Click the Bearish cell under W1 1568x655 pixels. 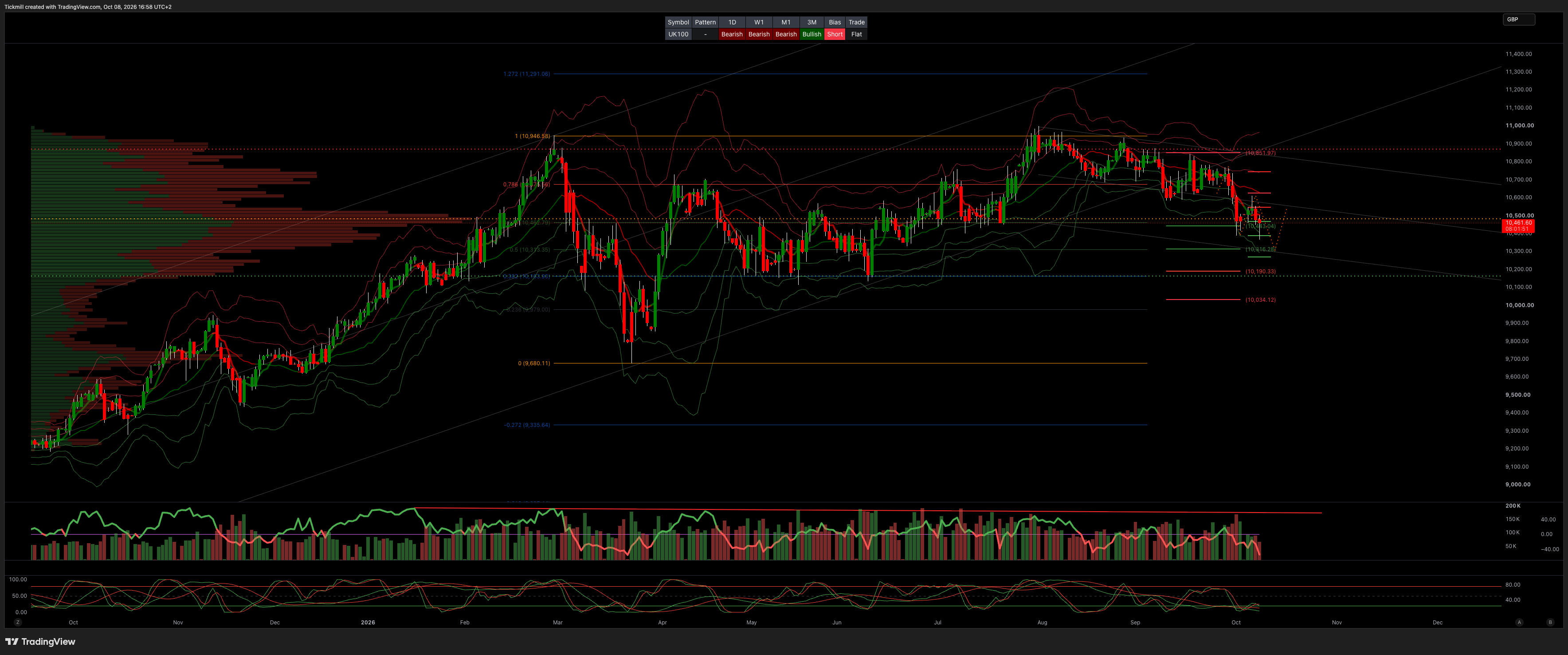pos(758,34)
